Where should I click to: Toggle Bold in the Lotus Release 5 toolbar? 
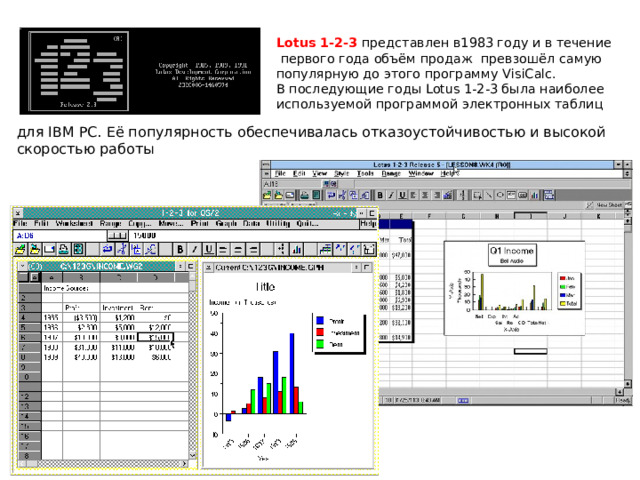tap(380, 195)
